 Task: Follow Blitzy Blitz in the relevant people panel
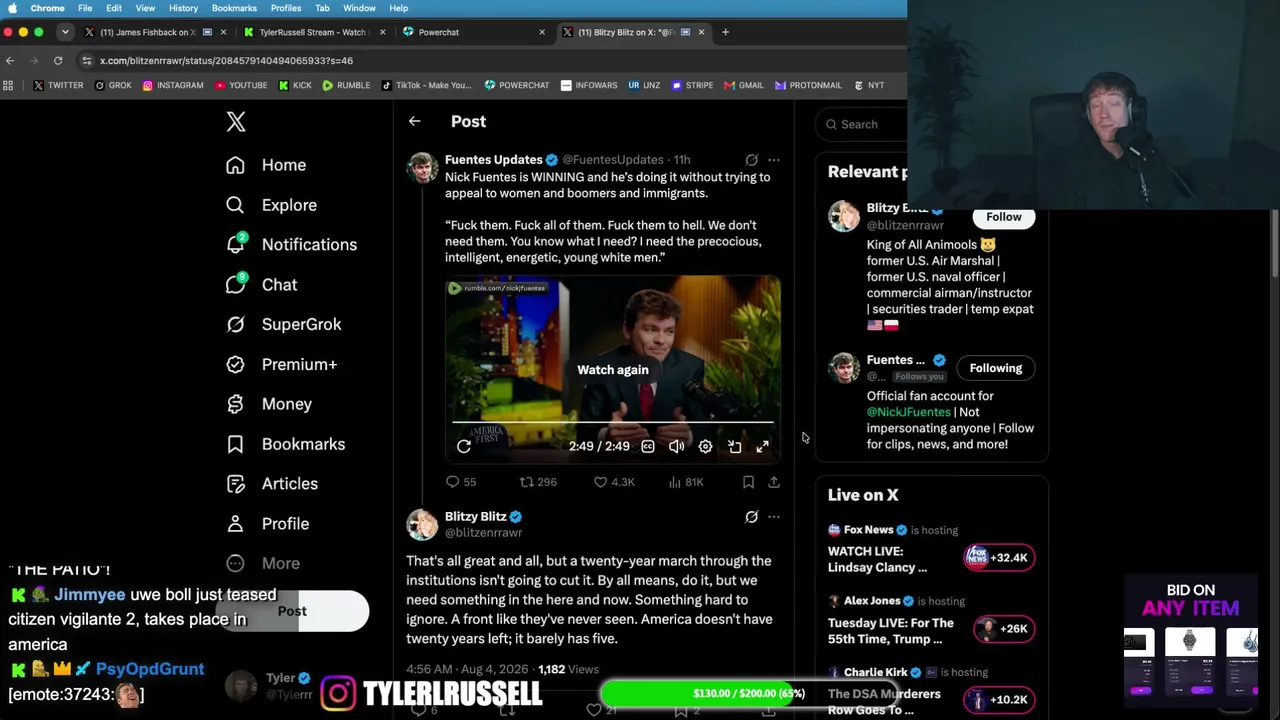pyautogui.click(x=1004, y=217)
